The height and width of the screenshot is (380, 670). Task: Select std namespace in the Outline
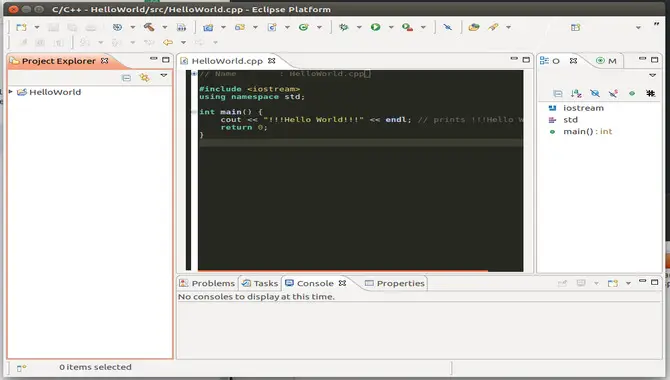tap(570, 120)
